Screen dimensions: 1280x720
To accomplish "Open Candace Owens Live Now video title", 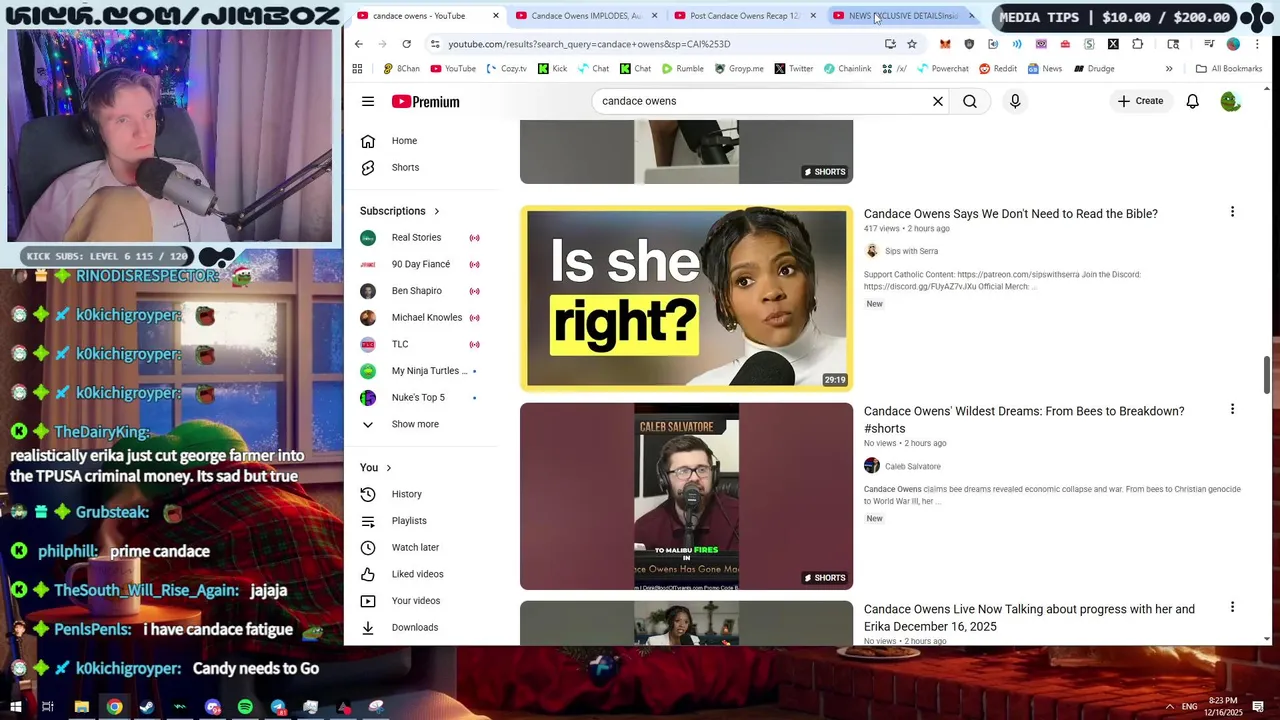I will [x=1029, y=618].
